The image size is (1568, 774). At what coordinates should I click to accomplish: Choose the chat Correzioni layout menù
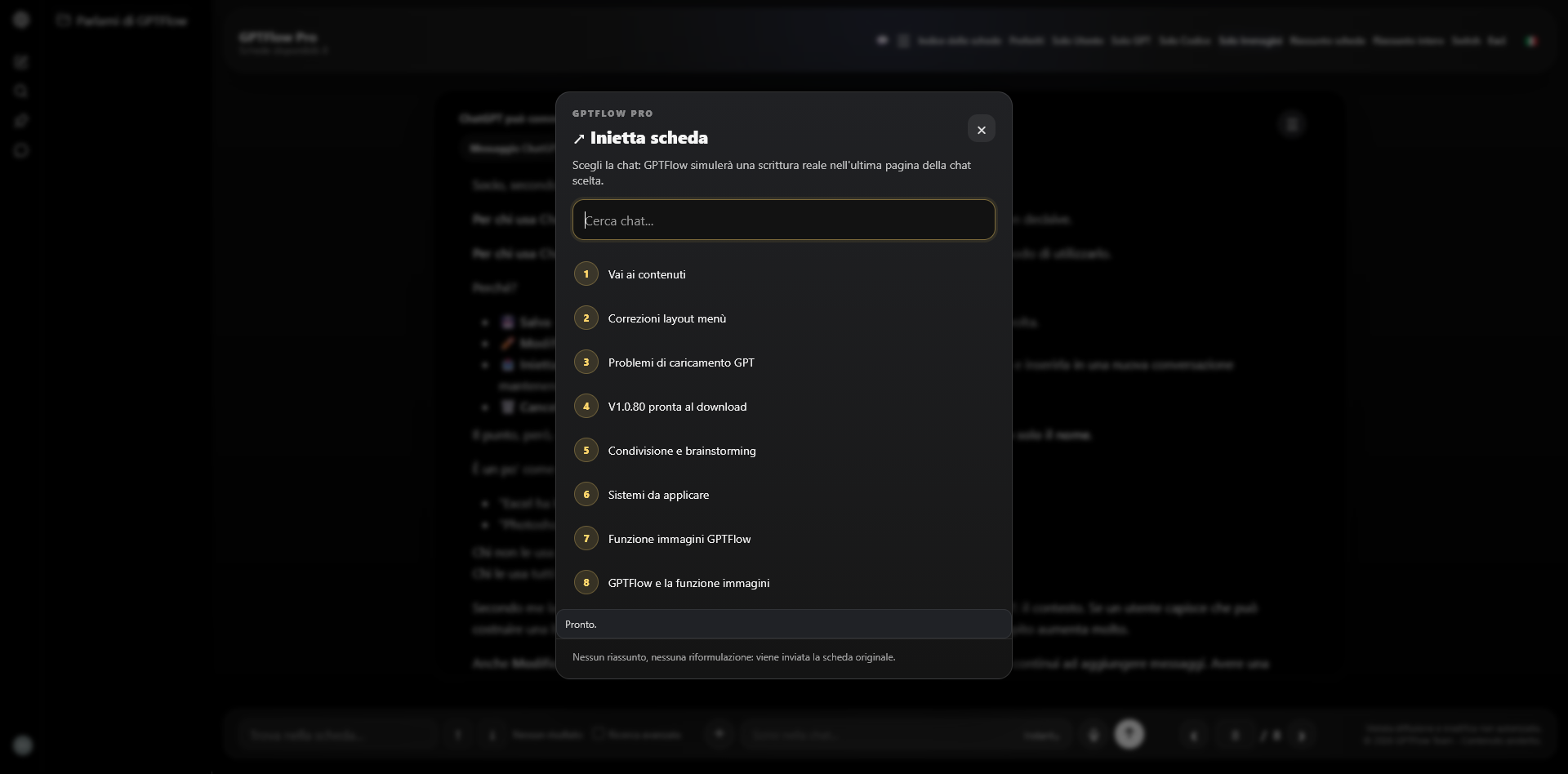click(783, 318)
